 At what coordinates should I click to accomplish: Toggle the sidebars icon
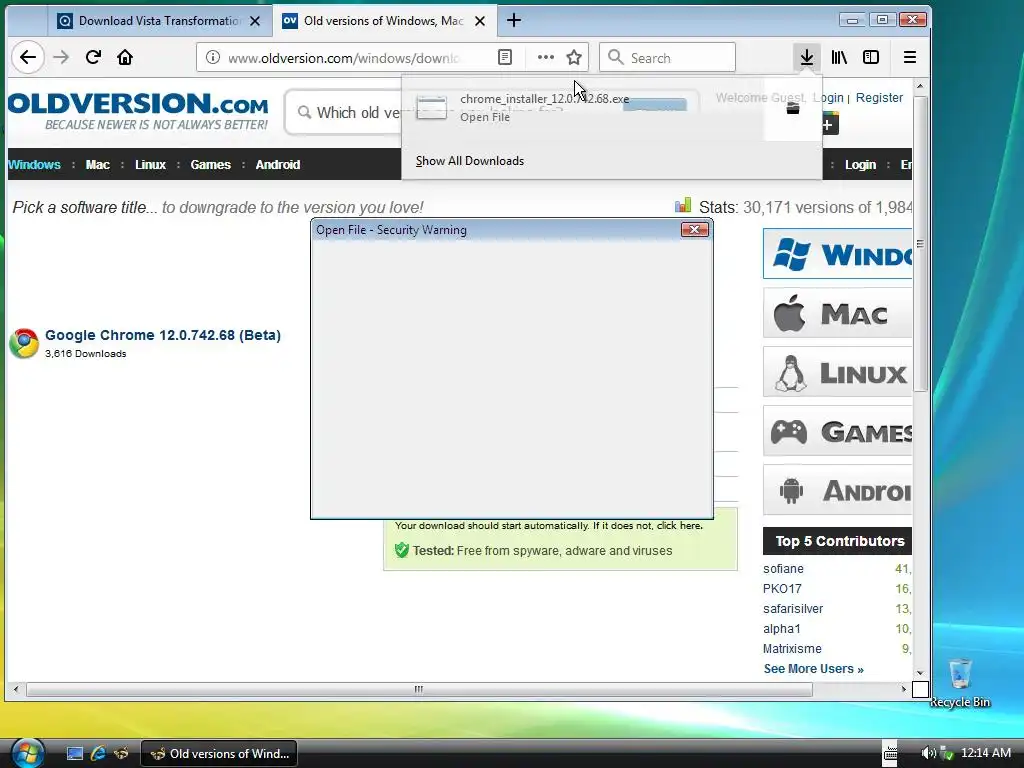[x=871, y=57]
